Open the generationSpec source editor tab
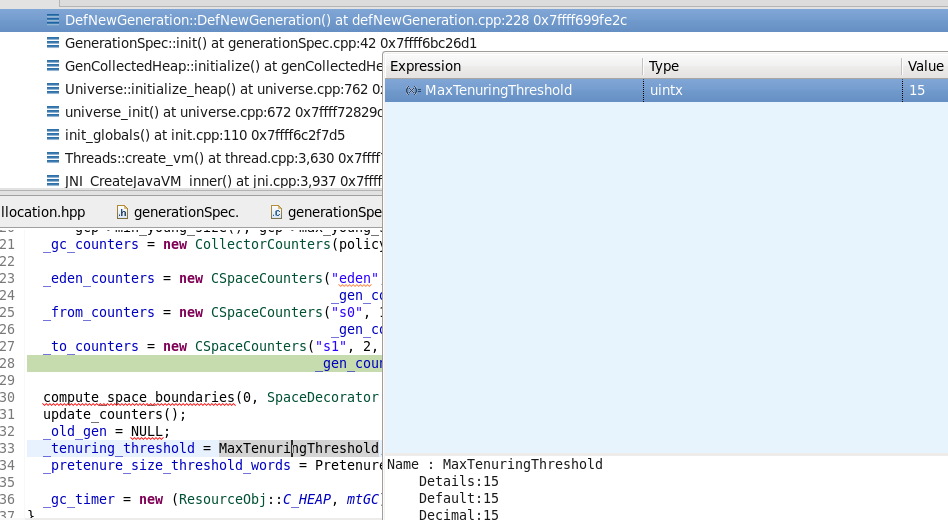This screenshot has width=948, height=520. (326, 212)
